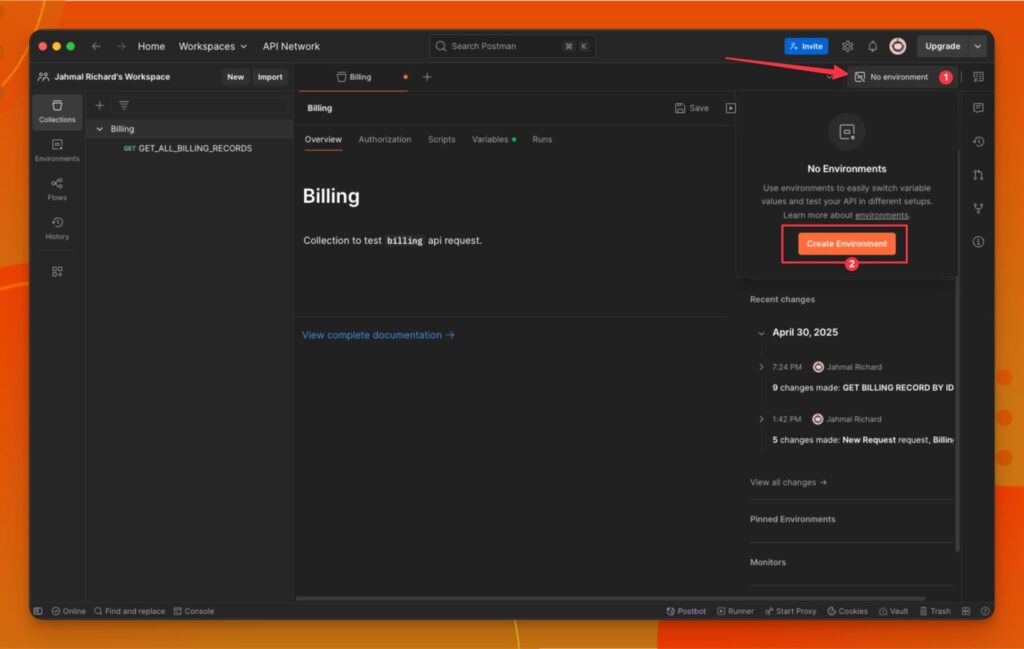Open the History sidebar panel
The image size is (1024, 649).
pos(57,229)
